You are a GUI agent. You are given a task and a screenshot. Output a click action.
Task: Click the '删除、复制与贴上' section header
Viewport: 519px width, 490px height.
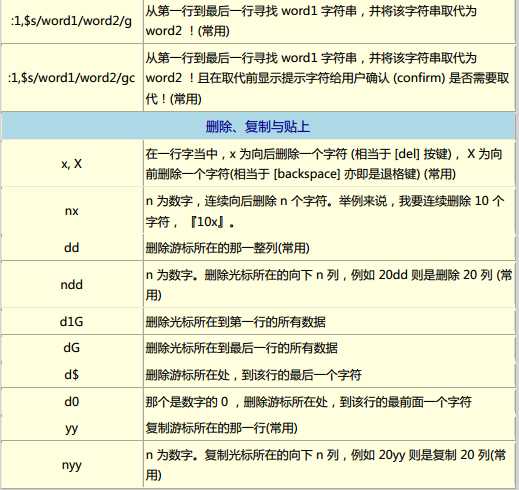point(258,127)
